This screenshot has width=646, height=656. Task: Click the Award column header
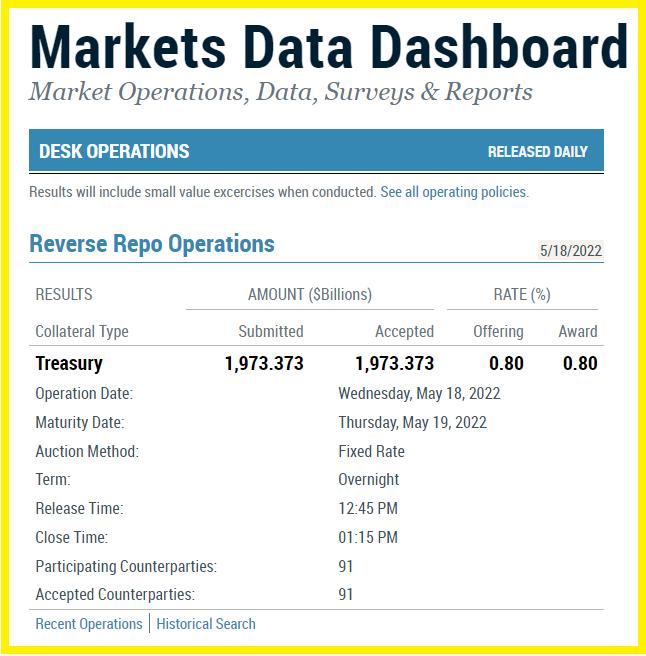(578, 331)
